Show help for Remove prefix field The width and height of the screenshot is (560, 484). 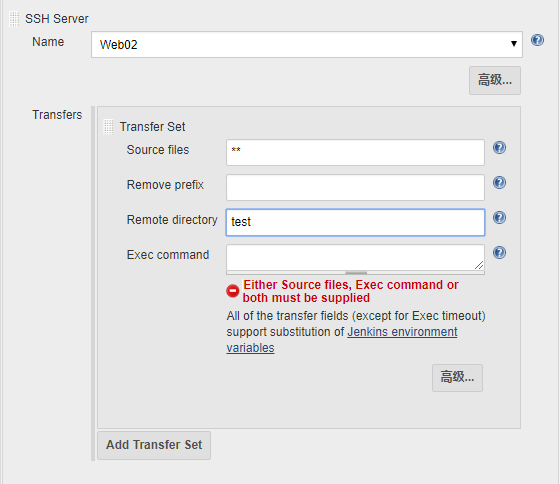pos(499,183)
